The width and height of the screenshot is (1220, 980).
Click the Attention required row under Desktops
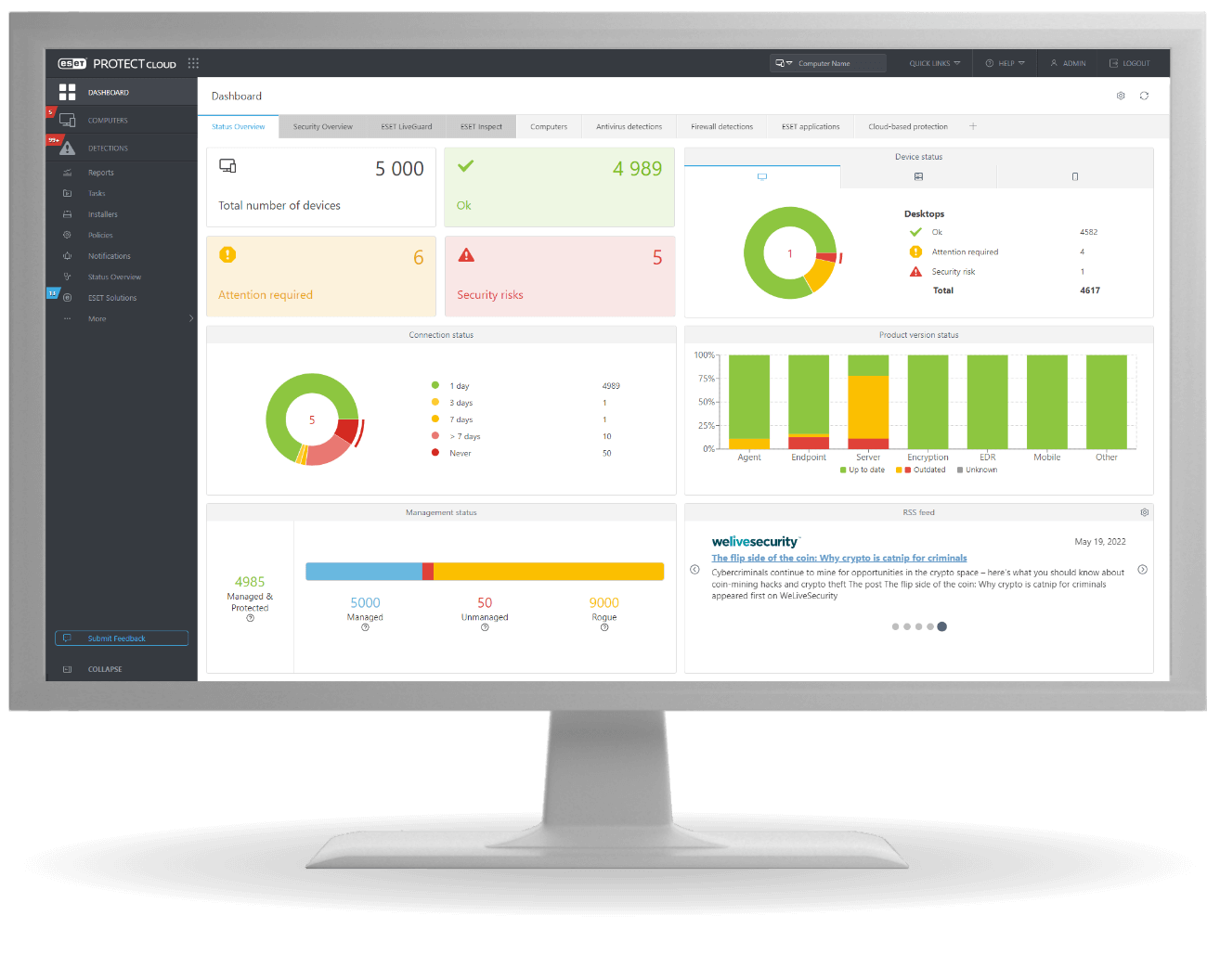click(x=1003, y=251)
